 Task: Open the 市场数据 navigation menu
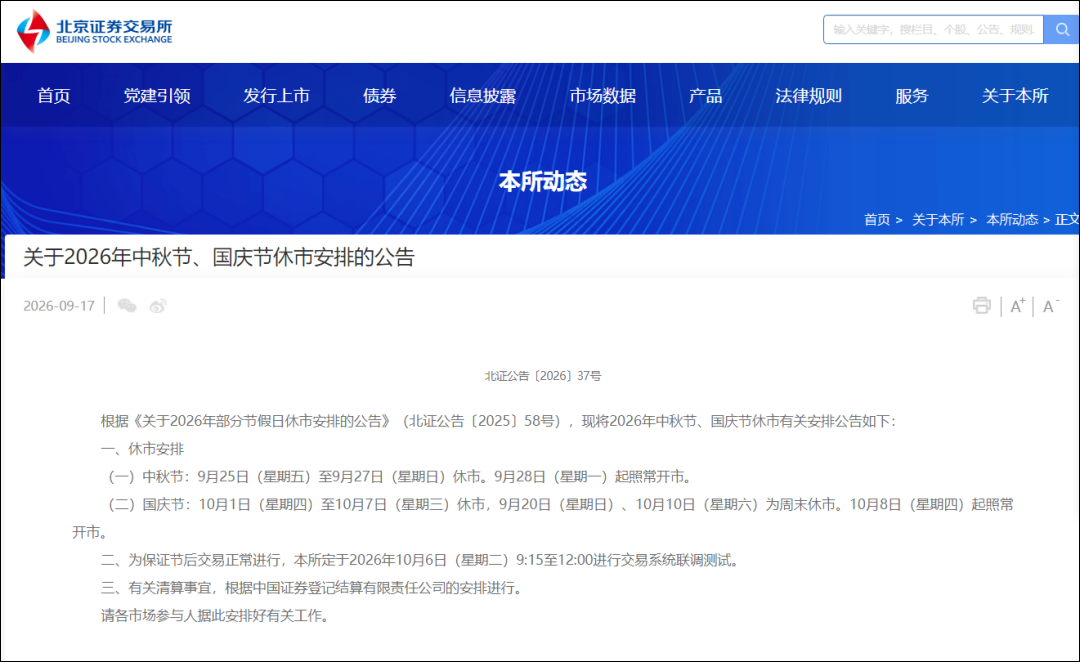coord(603,96)
